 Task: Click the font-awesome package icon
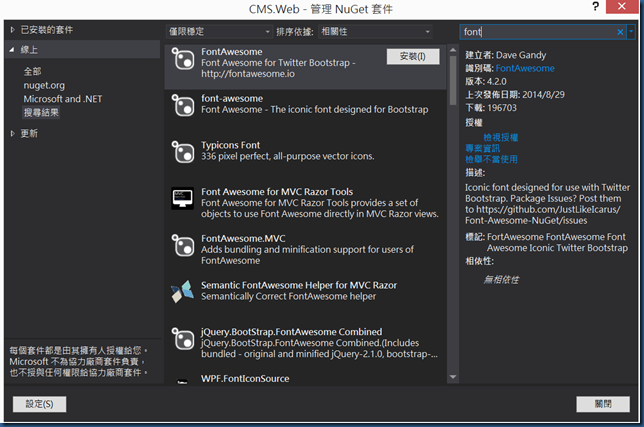[182, 106]
